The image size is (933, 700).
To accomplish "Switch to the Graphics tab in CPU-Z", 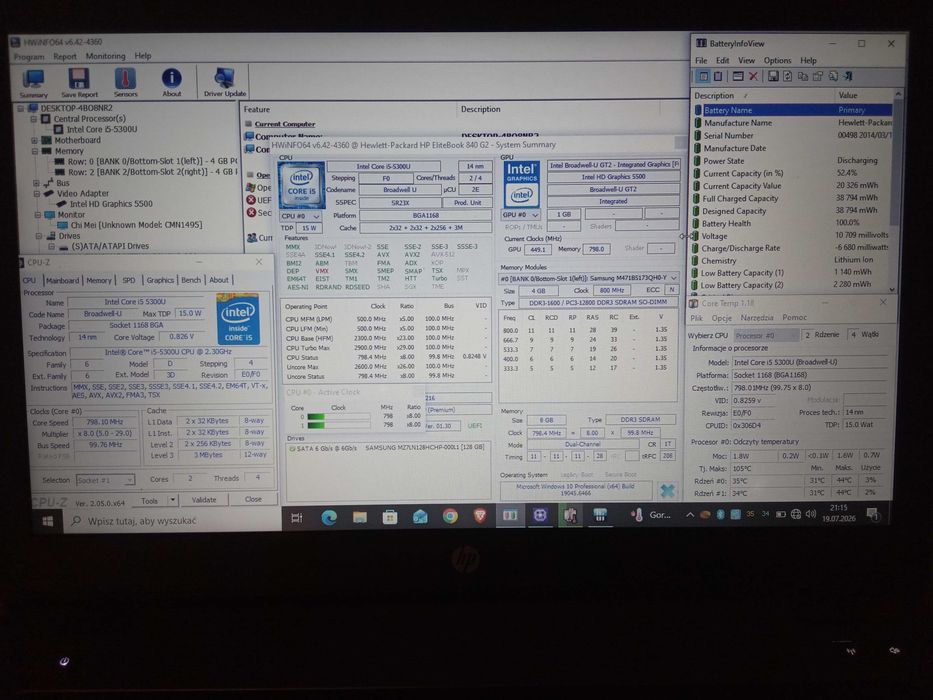I will 160,280.
